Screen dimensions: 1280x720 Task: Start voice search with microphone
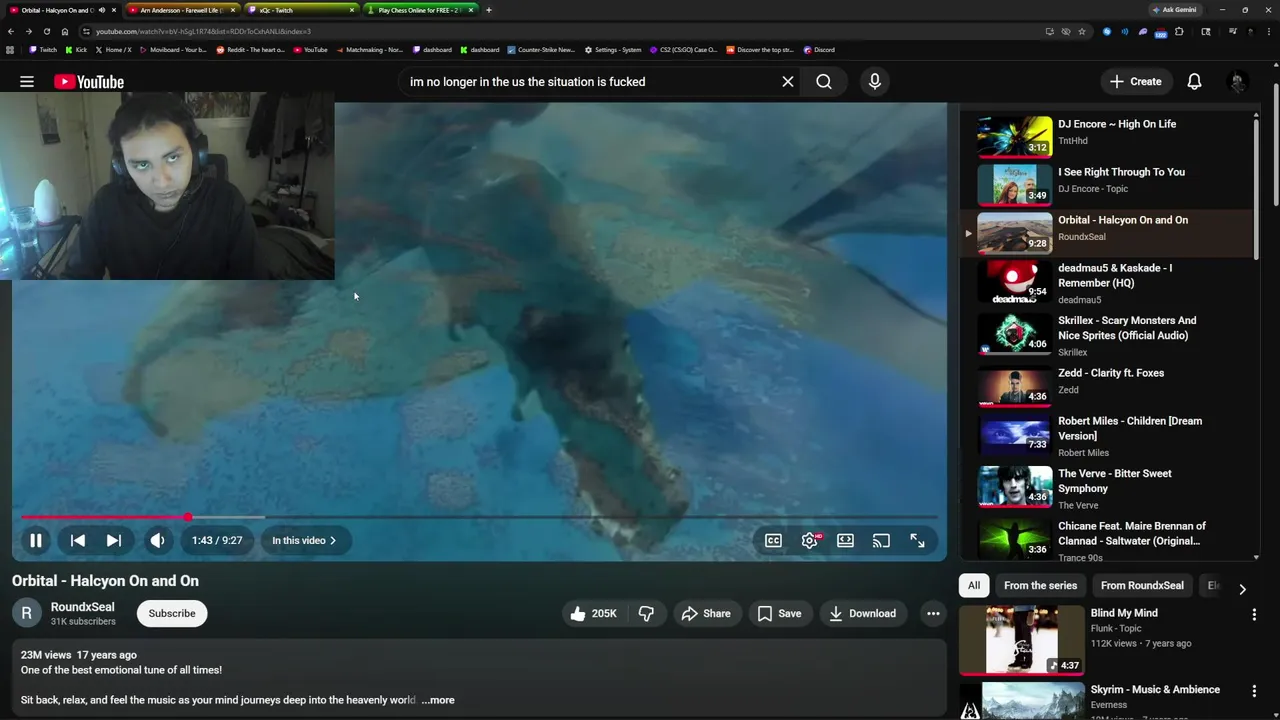pos(875,82)
